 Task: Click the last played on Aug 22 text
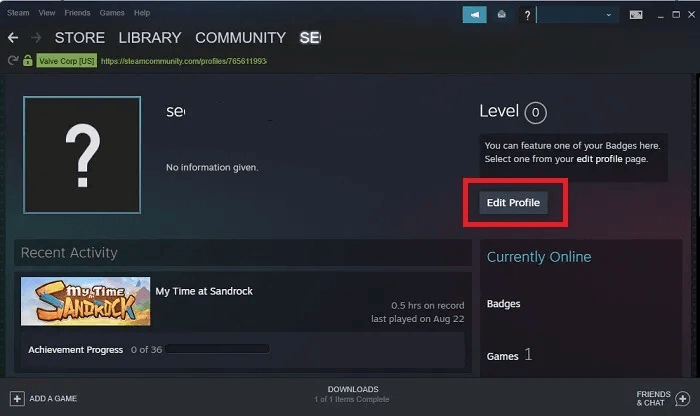[x=418, y=319]
